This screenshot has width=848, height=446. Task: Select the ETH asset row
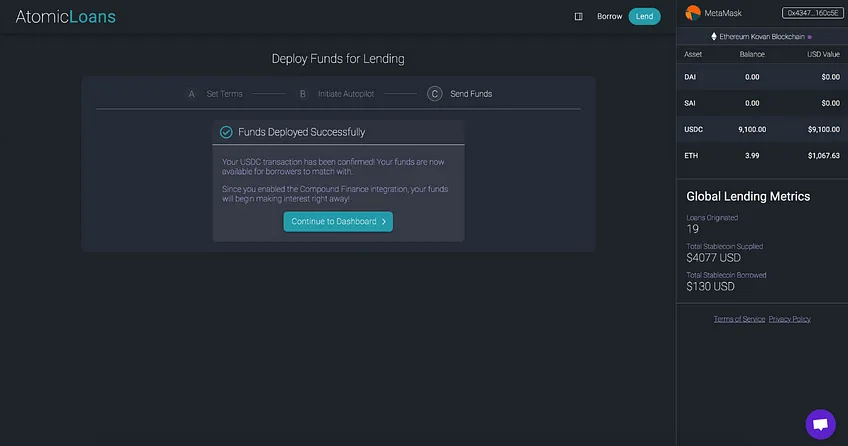click(x=762, y=156)
